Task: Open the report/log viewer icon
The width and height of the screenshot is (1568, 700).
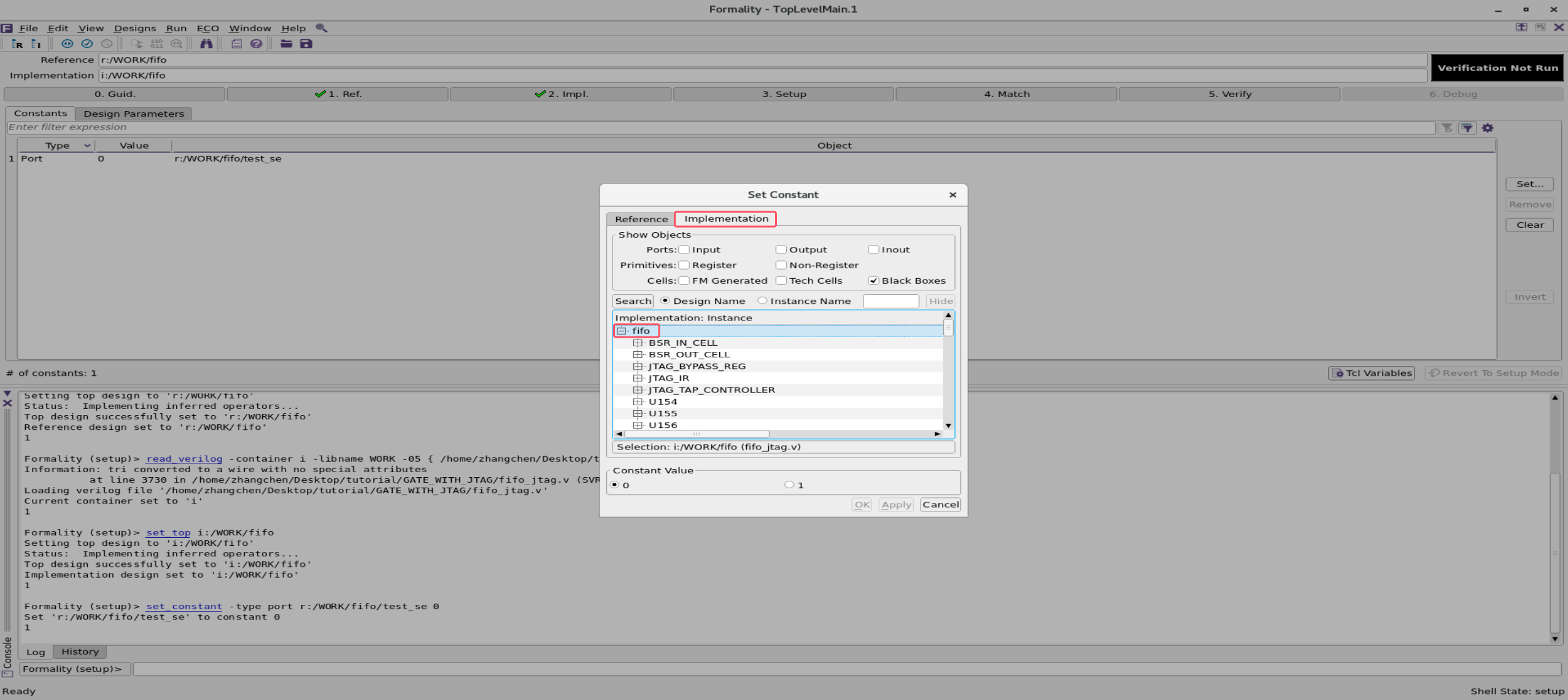Action: coord(236,43)
